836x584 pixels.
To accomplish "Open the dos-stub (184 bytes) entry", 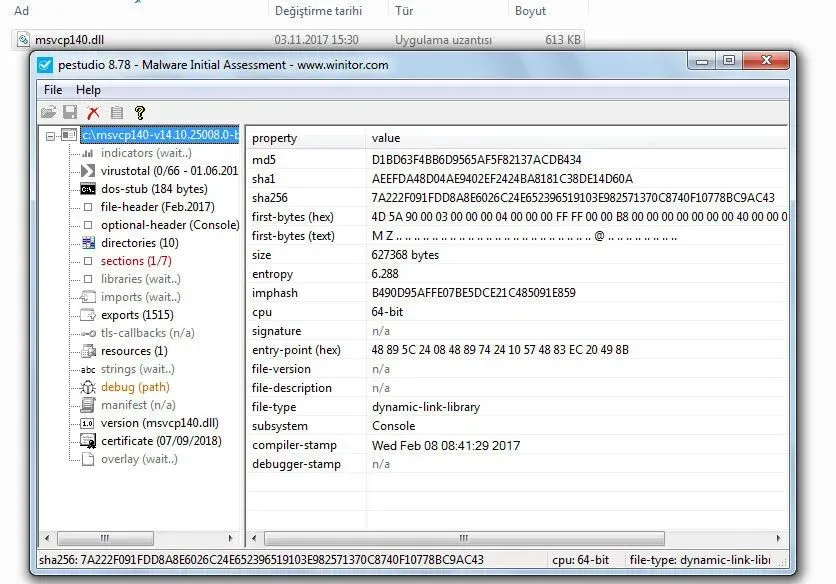I will (x=154, y=189).
